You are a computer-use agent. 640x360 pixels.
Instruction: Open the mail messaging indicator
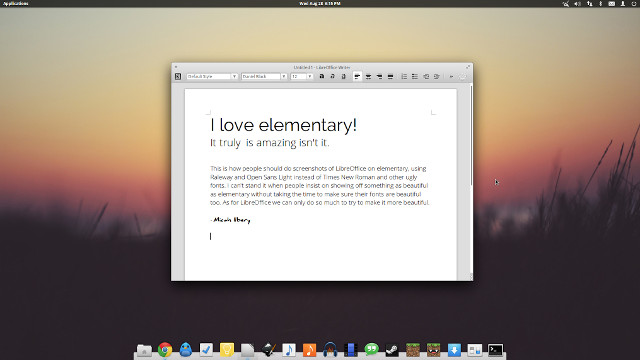pyautogui.click(x=611, y=4)
